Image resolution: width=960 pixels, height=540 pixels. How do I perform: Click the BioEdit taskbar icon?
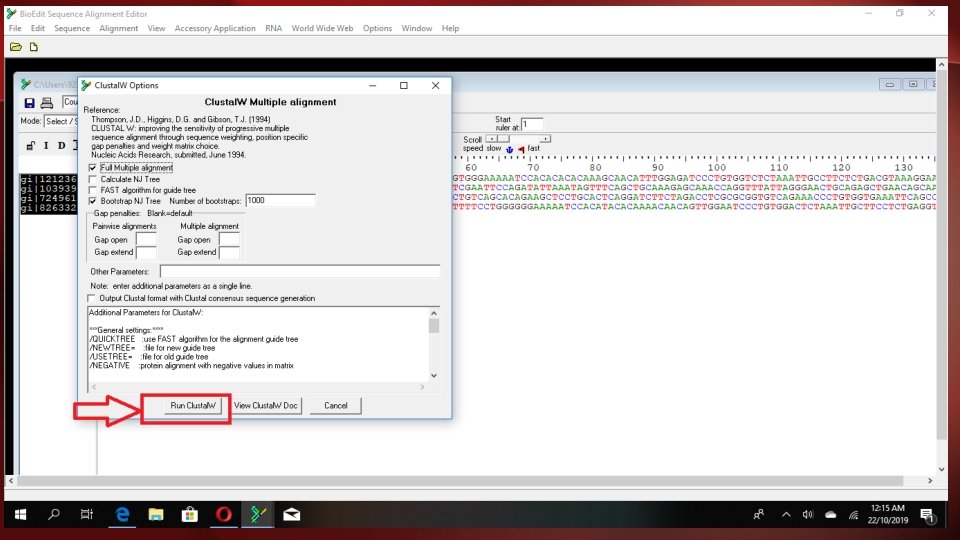pos(258,514)
